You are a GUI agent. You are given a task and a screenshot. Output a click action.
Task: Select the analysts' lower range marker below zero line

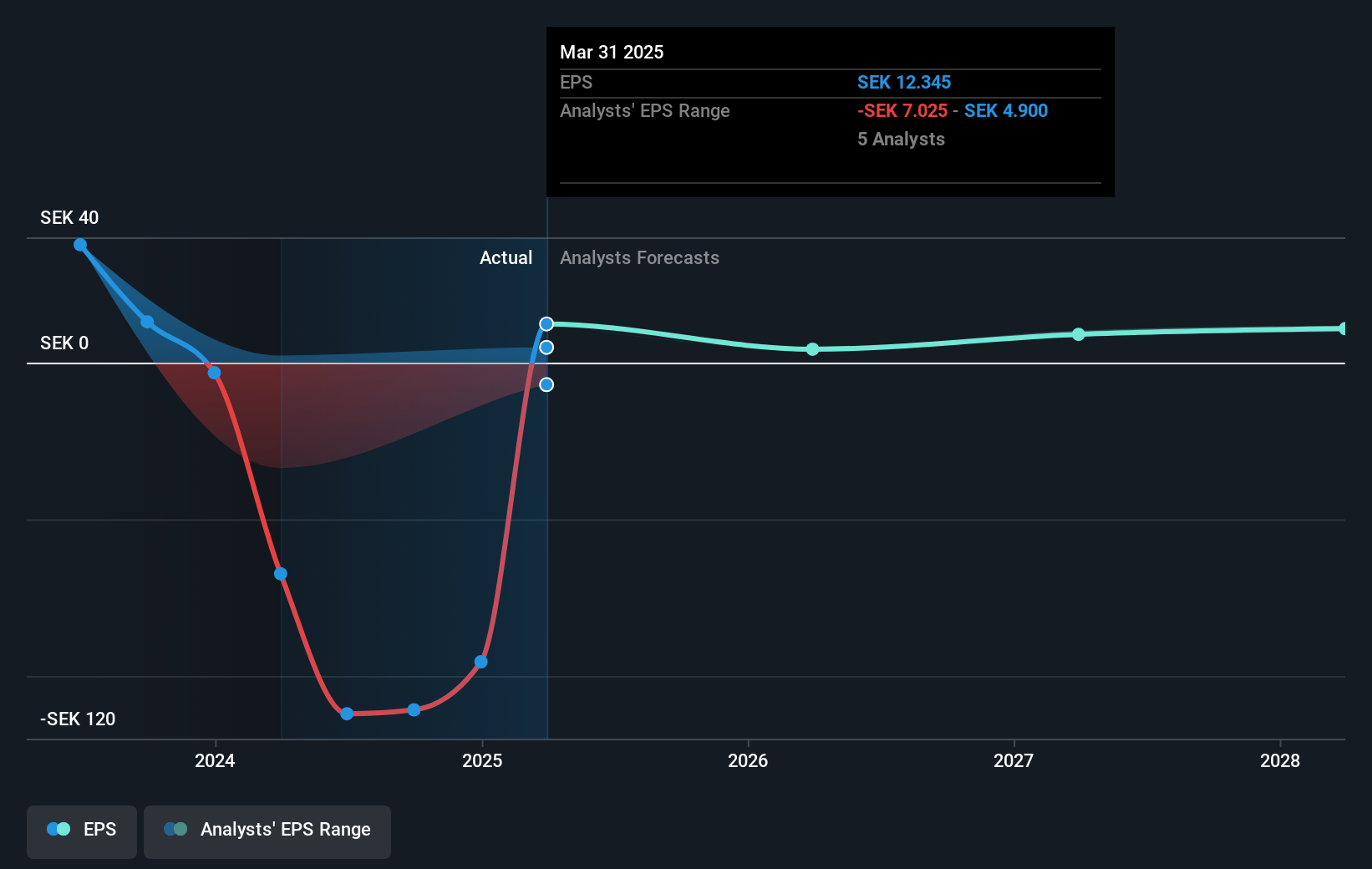(546, 384)
